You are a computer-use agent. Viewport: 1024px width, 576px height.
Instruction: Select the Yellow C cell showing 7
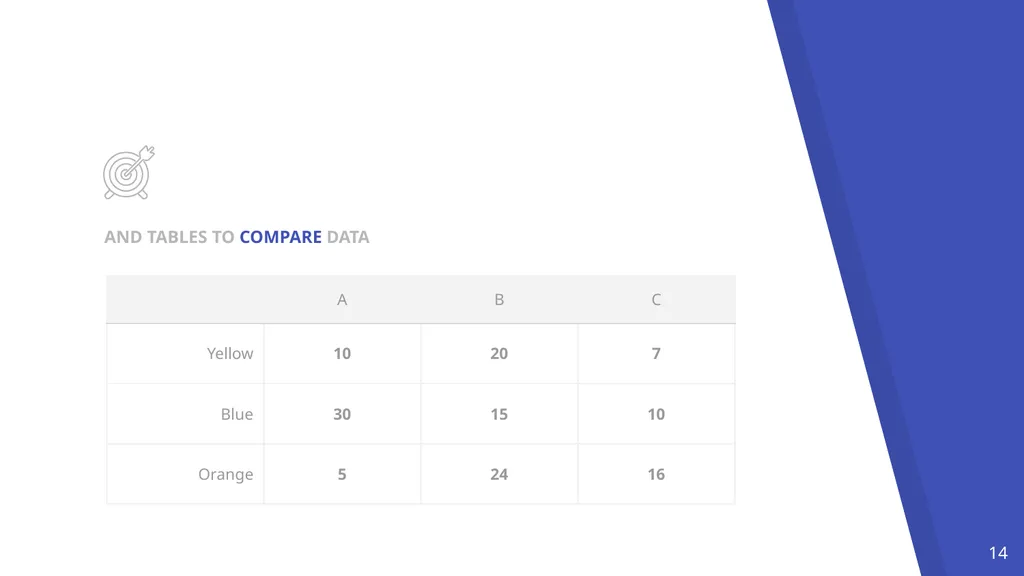click(x=656, y=353)
